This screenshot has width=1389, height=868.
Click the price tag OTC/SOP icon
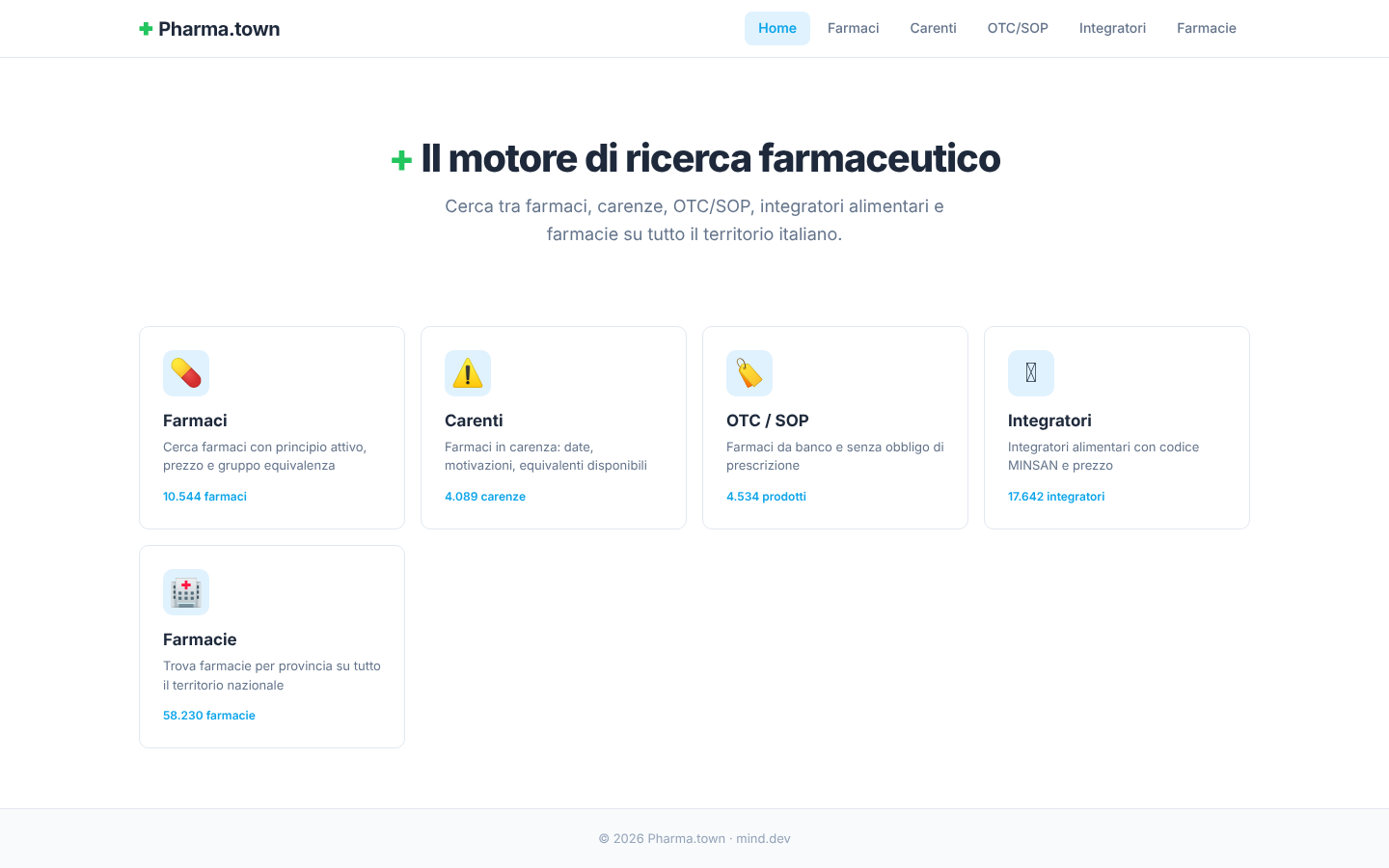[x=749, y=373]
